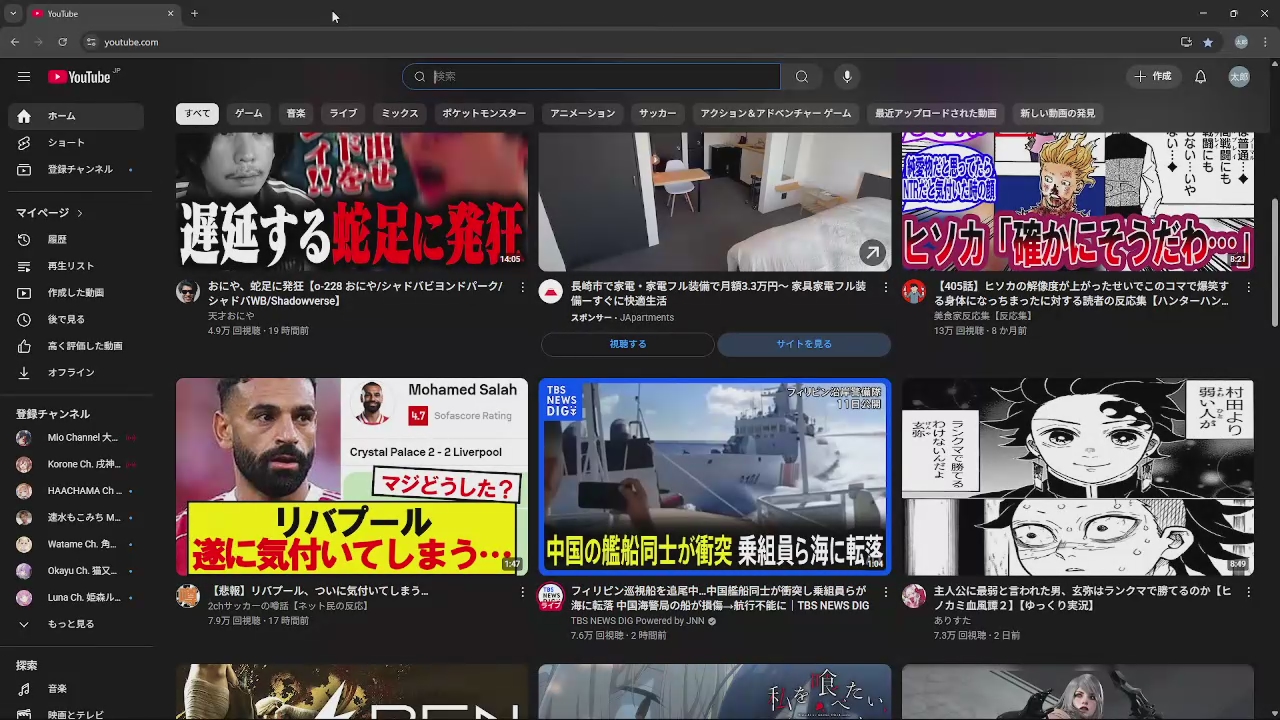Viewport: 1280px width, 720px height.
Task: Open the hamburger guide menu
Action: click(24, 77)
